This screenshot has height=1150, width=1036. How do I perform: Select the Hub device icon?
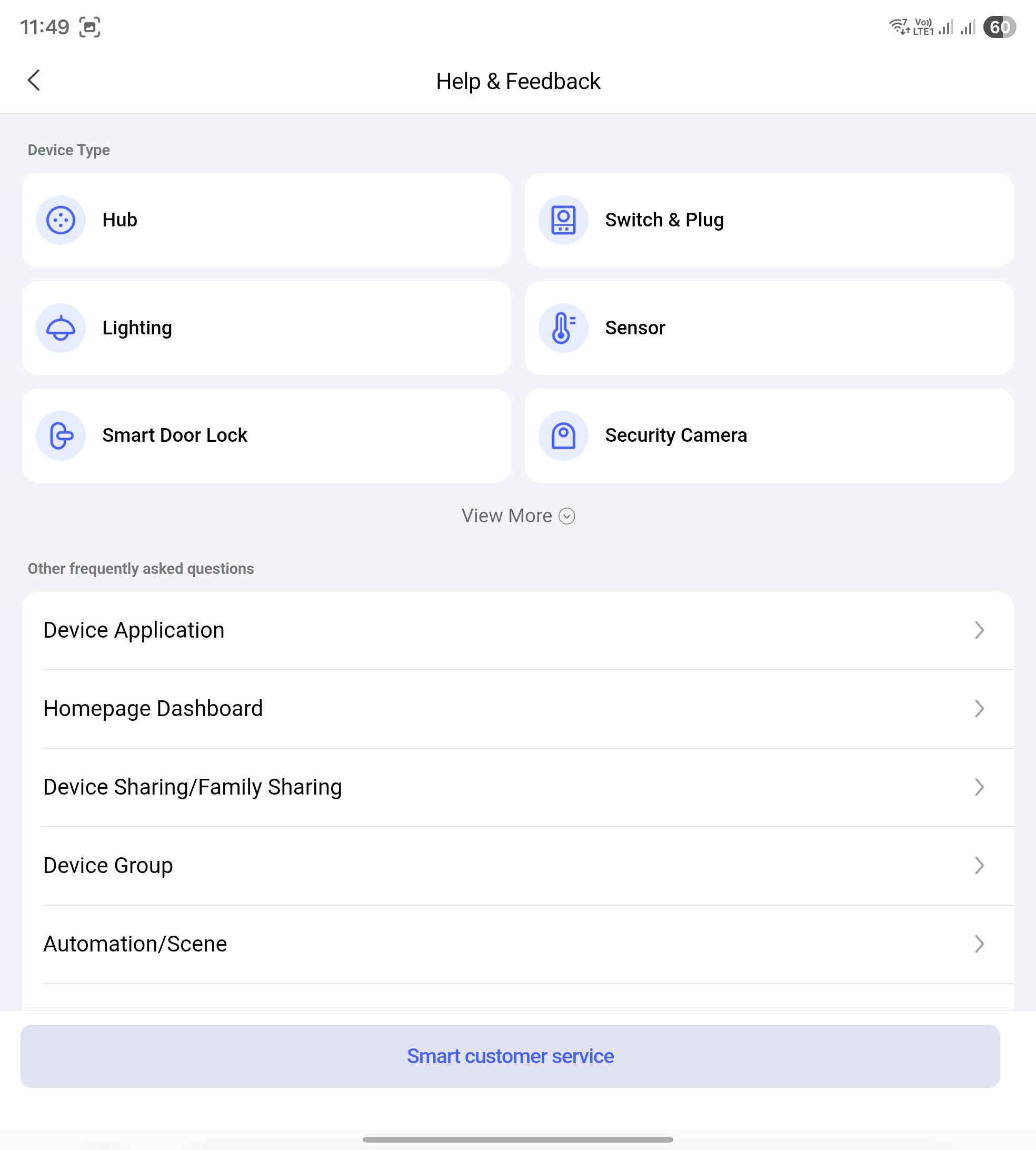pos(61,220)
